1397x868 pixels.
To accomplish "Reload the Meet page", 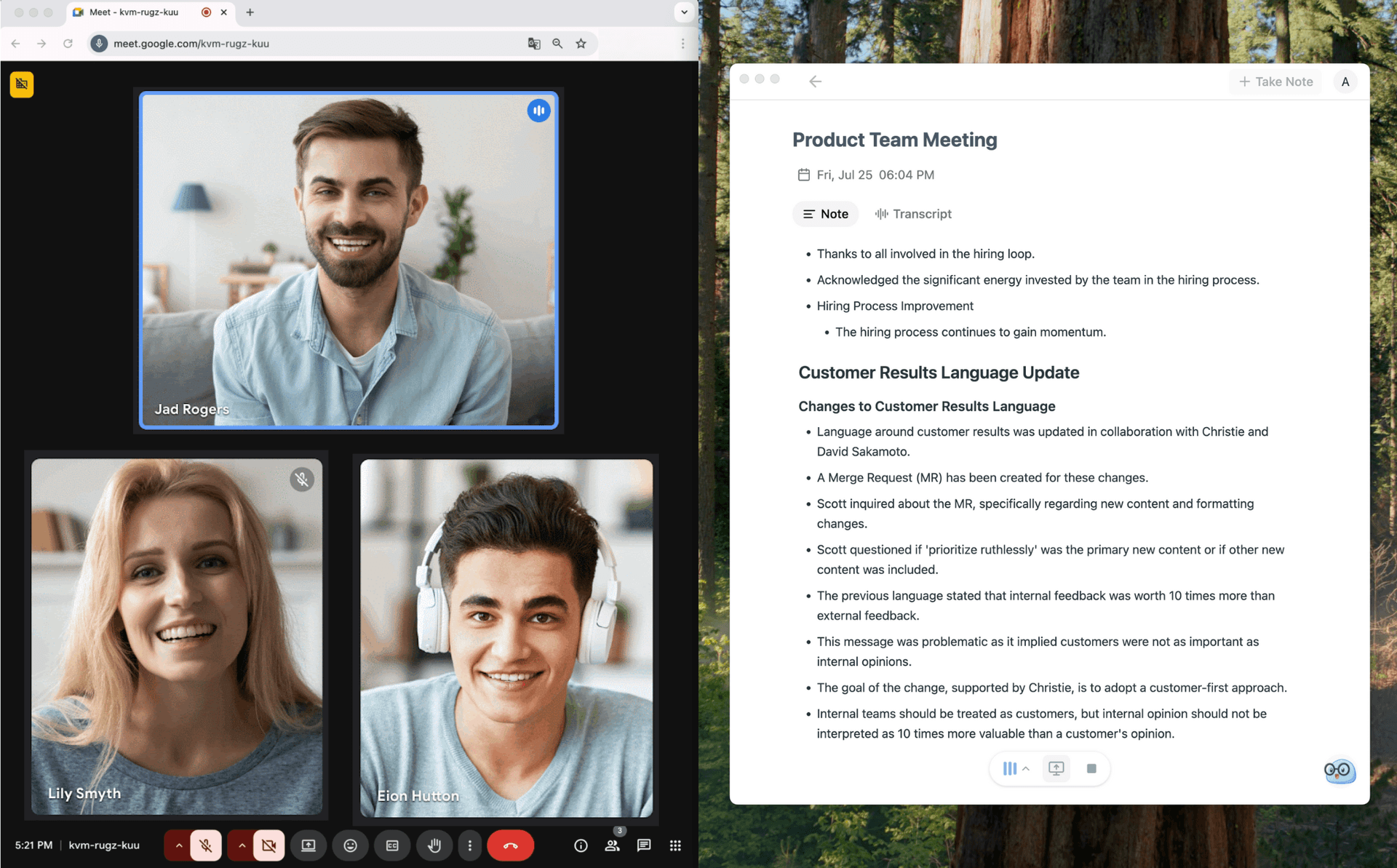I will [68, 44].
